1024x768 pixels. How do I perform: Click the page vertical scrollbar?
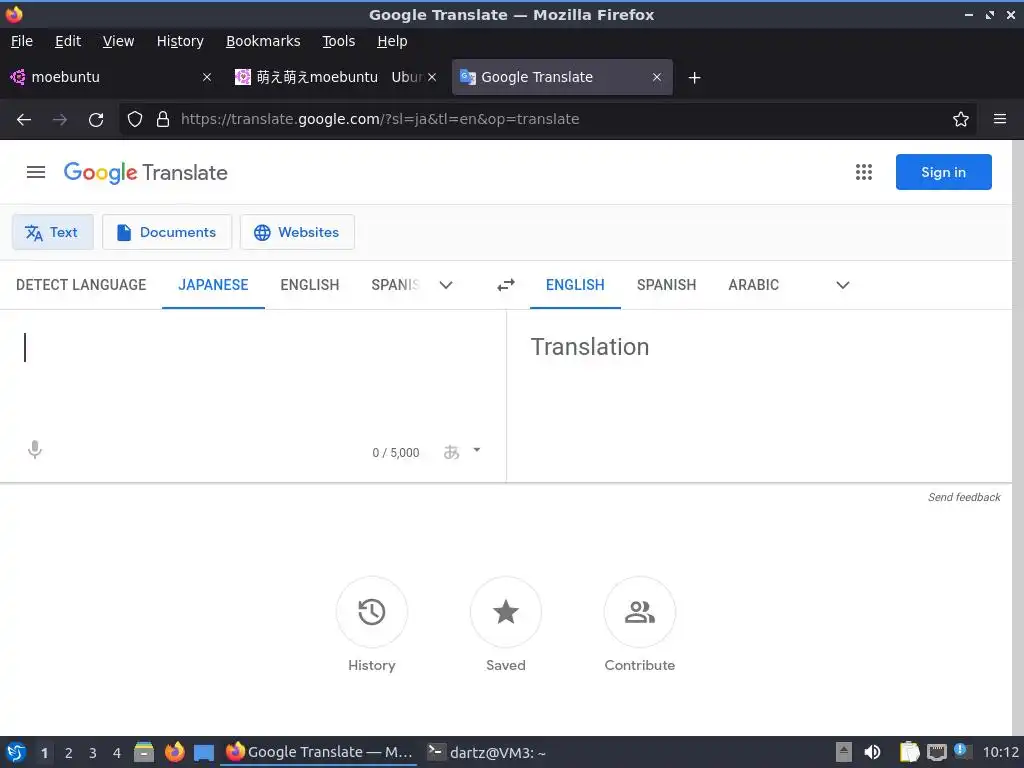(x=1018, y=438)
